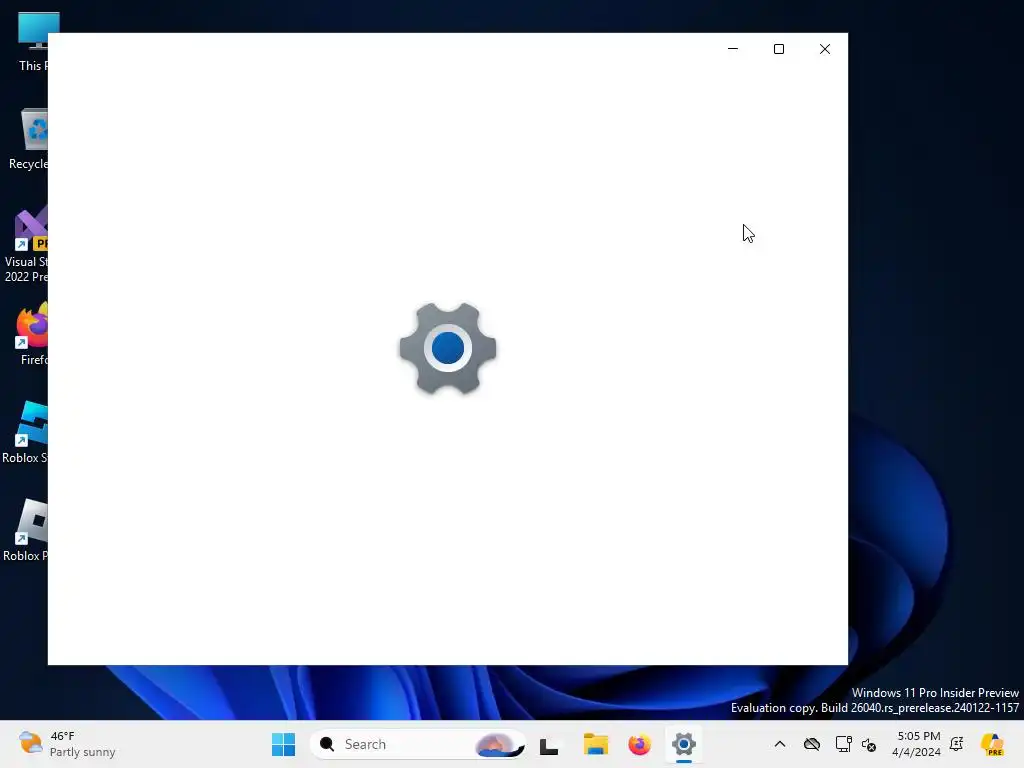Select the Firefox desktop shortcut
The height and width of the screenshot is (768, 1024).
pos(31,334)
